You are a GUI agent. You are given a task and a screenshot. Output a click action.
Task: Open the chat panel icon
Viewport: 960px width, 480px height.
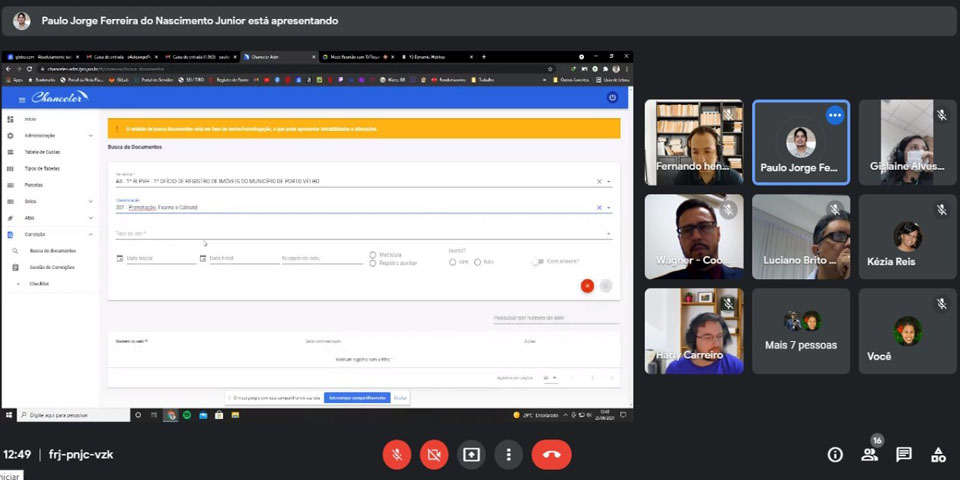click(904, 454)
